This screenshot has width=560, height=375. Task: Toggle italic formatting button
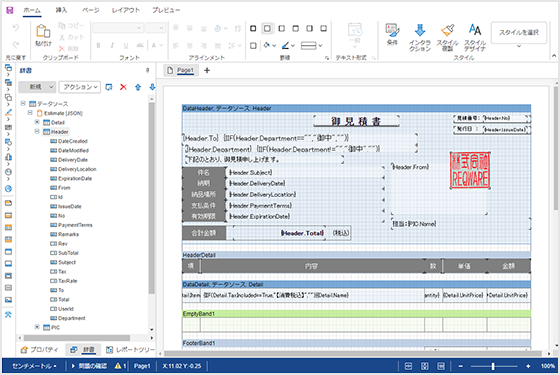click(112, 45)
